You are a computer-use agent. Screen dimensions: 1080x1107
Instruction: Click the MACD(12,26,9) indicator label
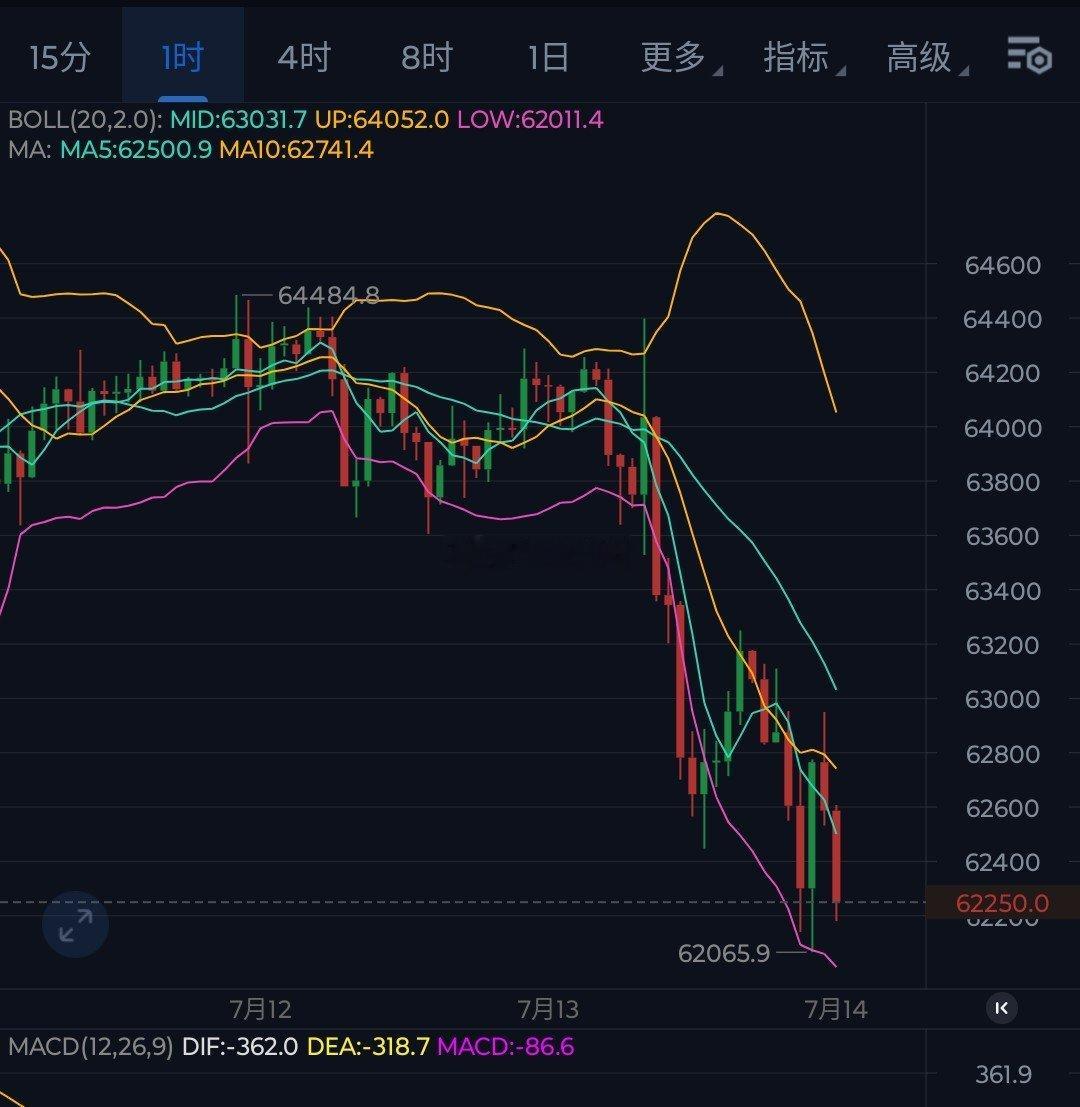pyautogui.click(x=91, y=1046)
